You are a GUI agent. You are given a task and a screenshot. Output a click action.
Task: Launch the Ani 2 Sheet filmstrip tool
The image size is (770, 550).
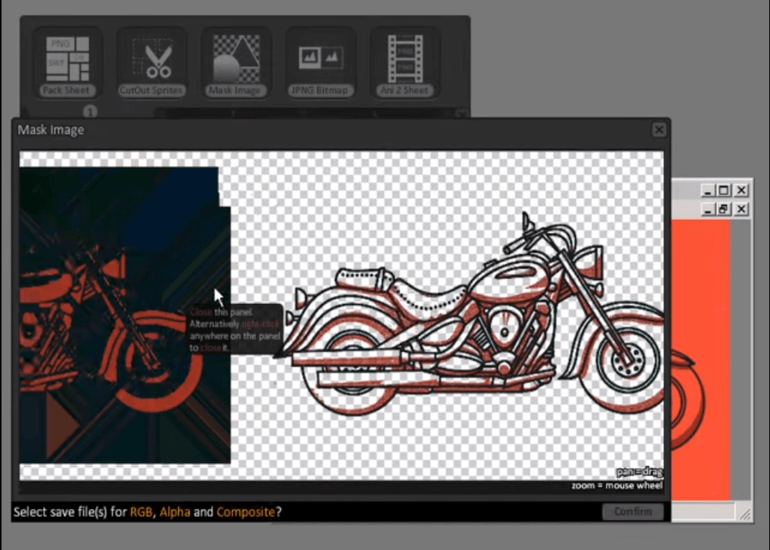pyautogui.click(x=403, y=60)
